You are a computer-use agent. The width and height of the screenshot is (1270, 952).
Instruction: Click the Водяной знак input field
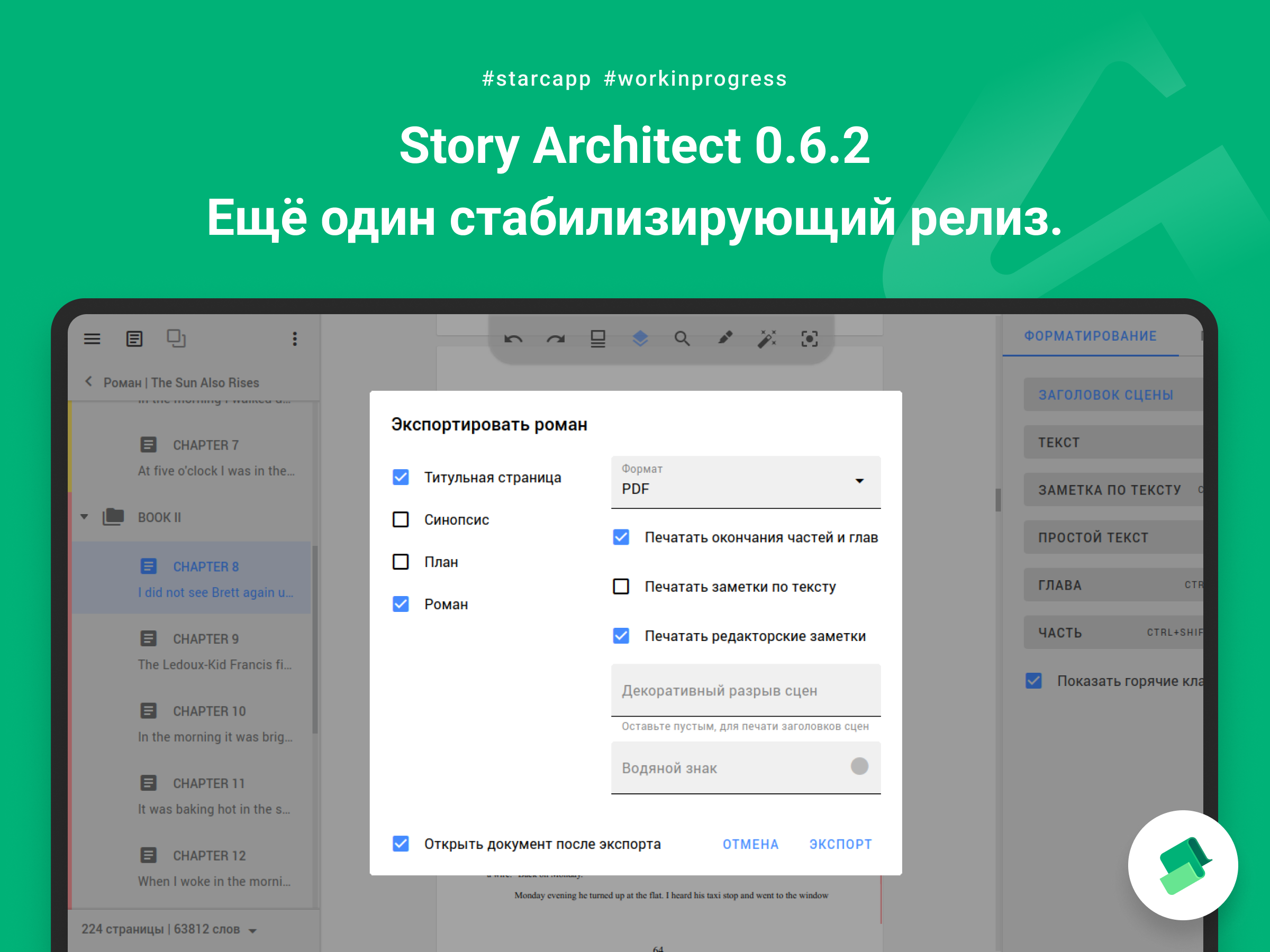pos(746,768)
